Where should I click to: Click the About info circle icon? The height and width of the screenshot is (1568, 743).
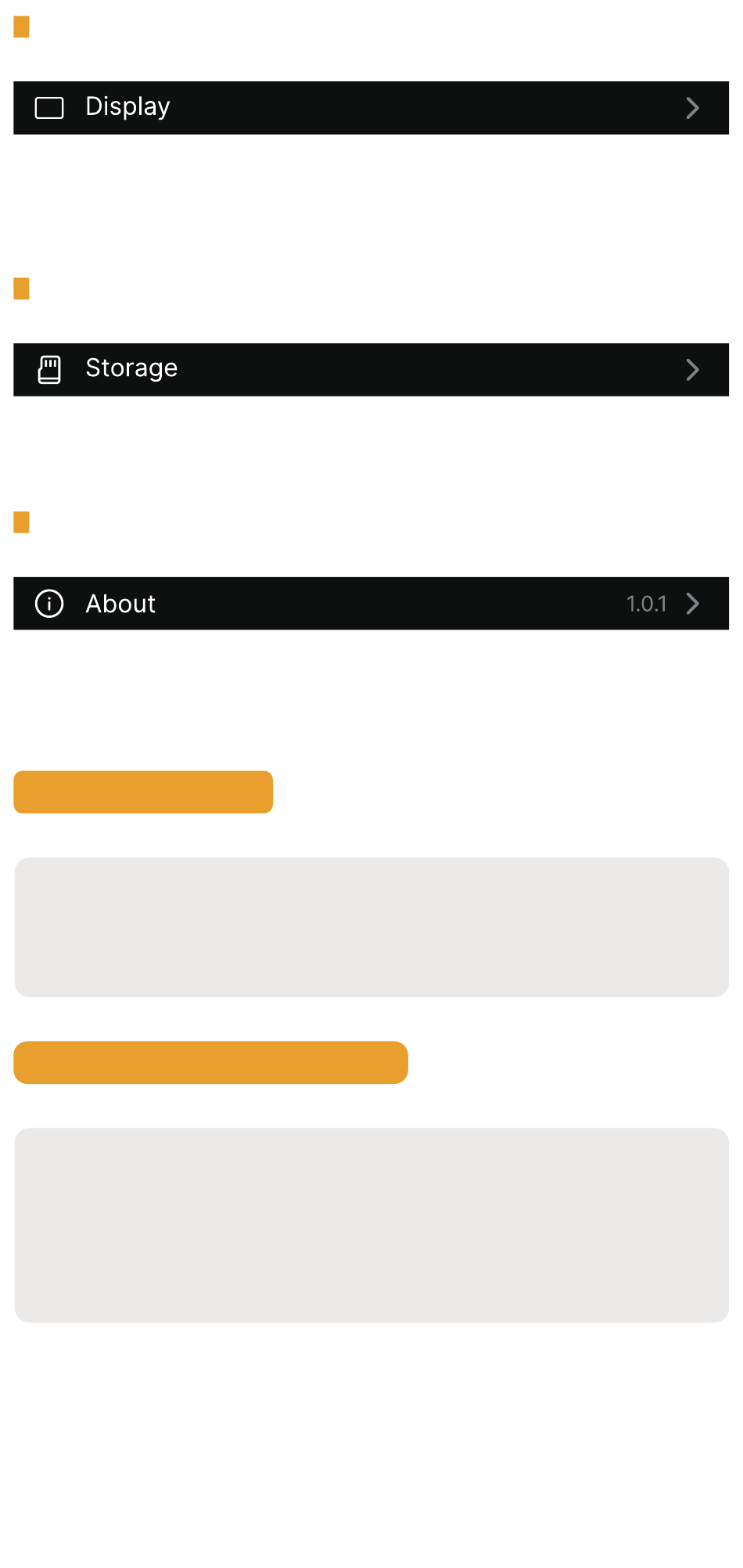(49, 603)
